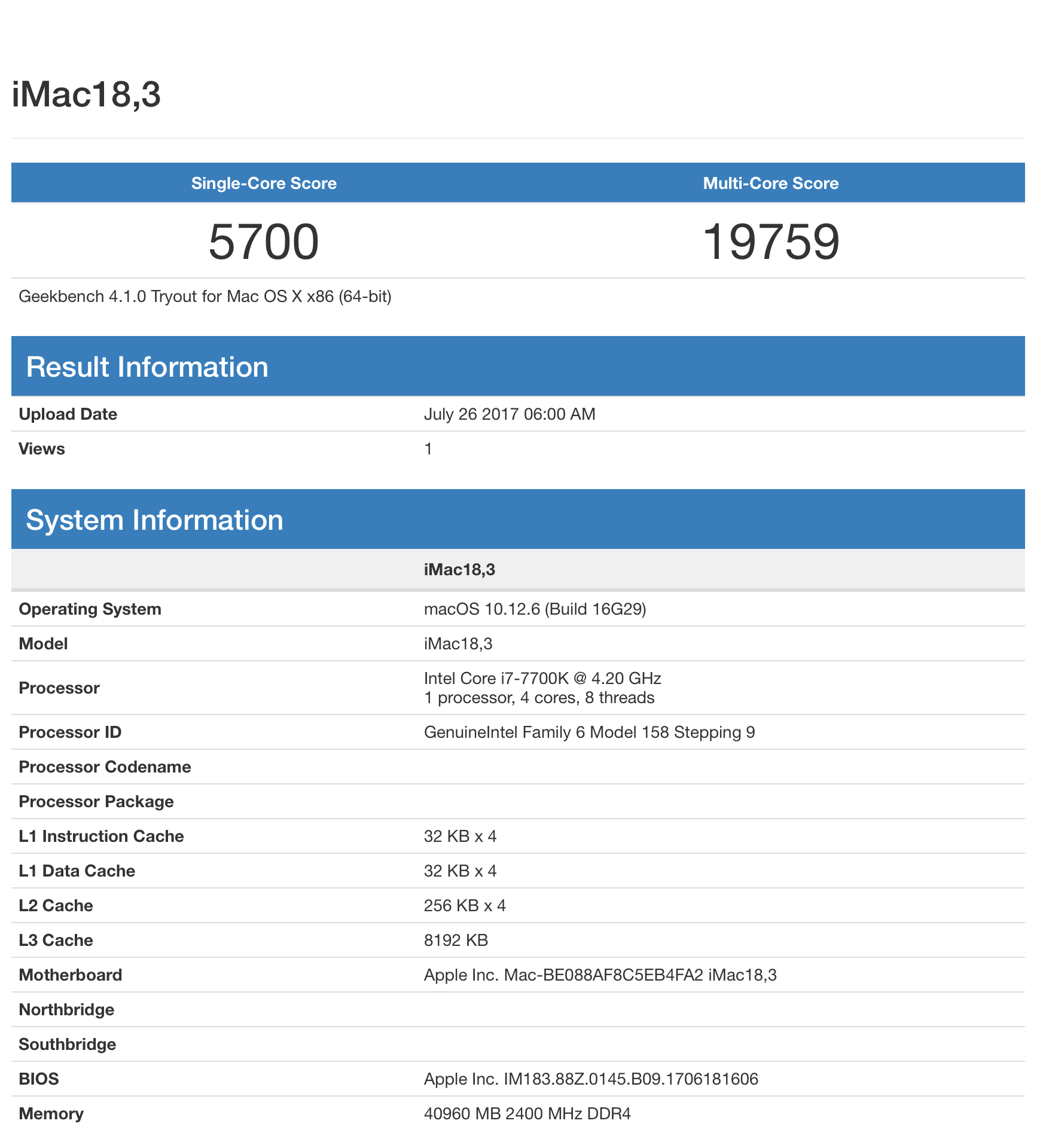Select 1 processor, 4 cores, 8 threads text
The image size is (1043, 1148).
click(x=539, y=698)
